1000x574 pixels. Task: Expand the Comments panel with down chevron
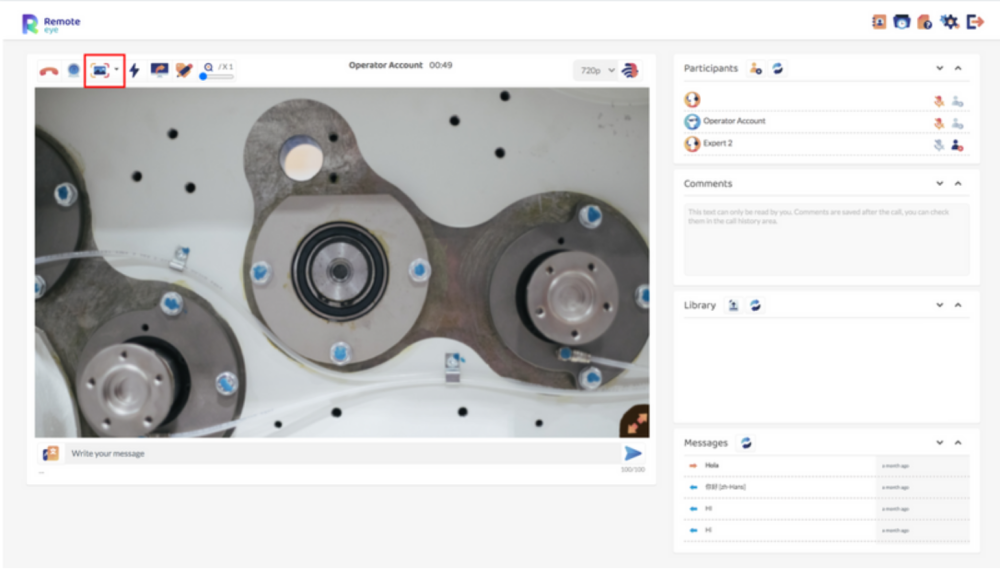click(x=939, y=183)
